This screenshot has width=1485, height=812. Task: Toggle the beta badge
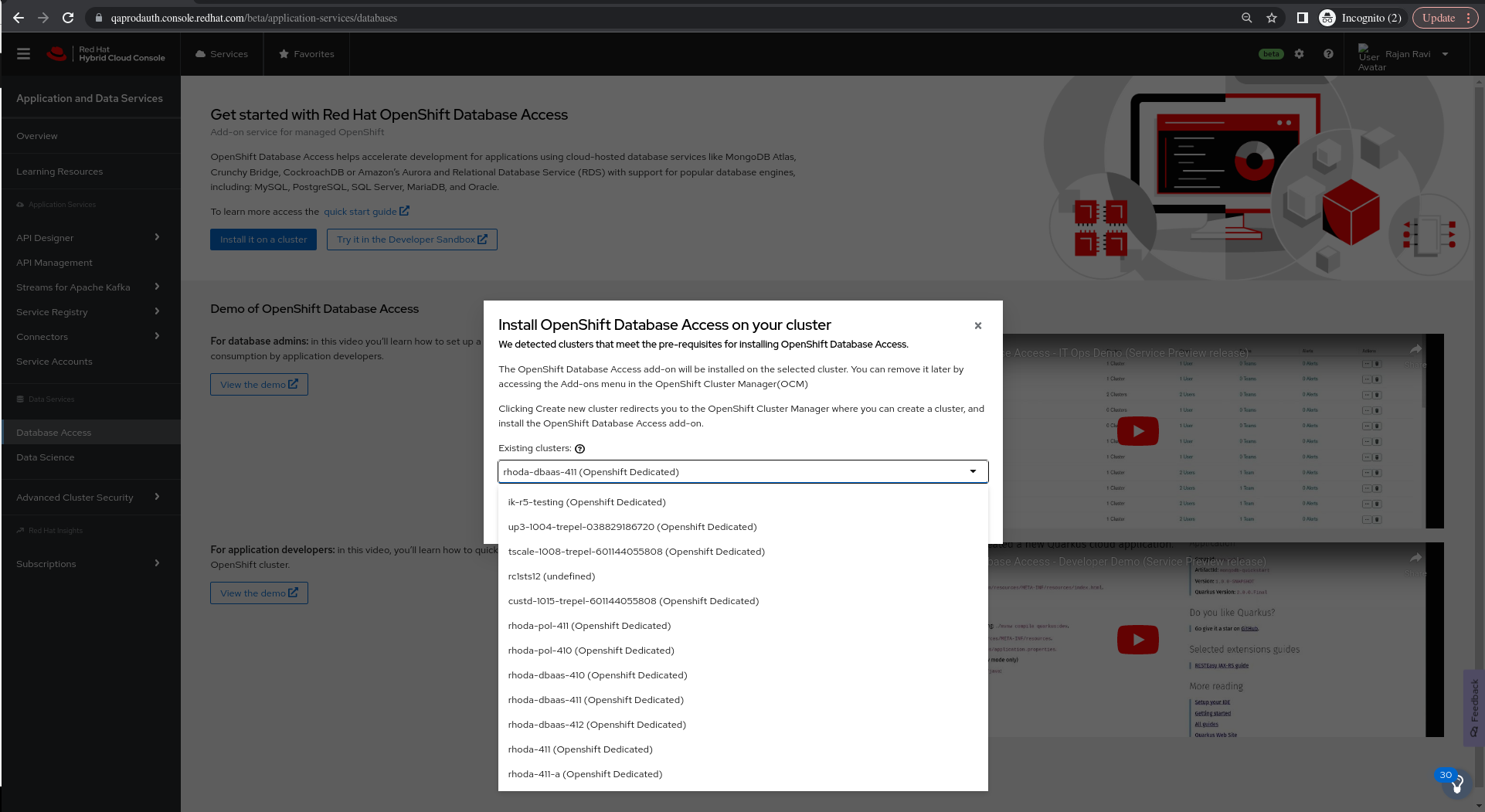[x=1271, y=54]
